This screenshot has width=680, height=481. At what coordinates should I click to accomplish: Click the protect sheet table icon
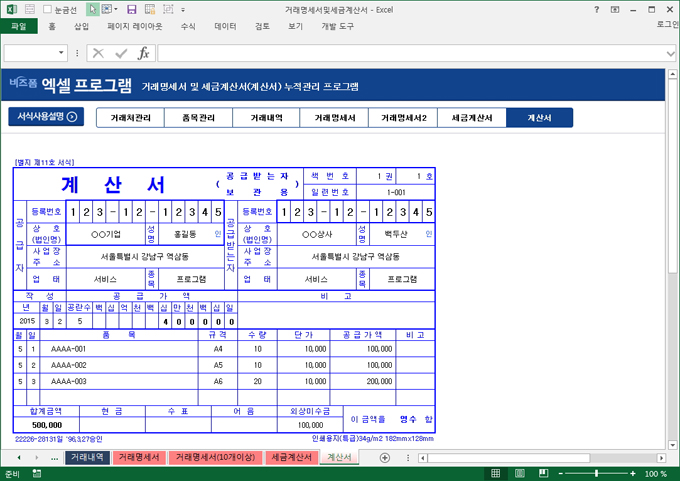150,9
